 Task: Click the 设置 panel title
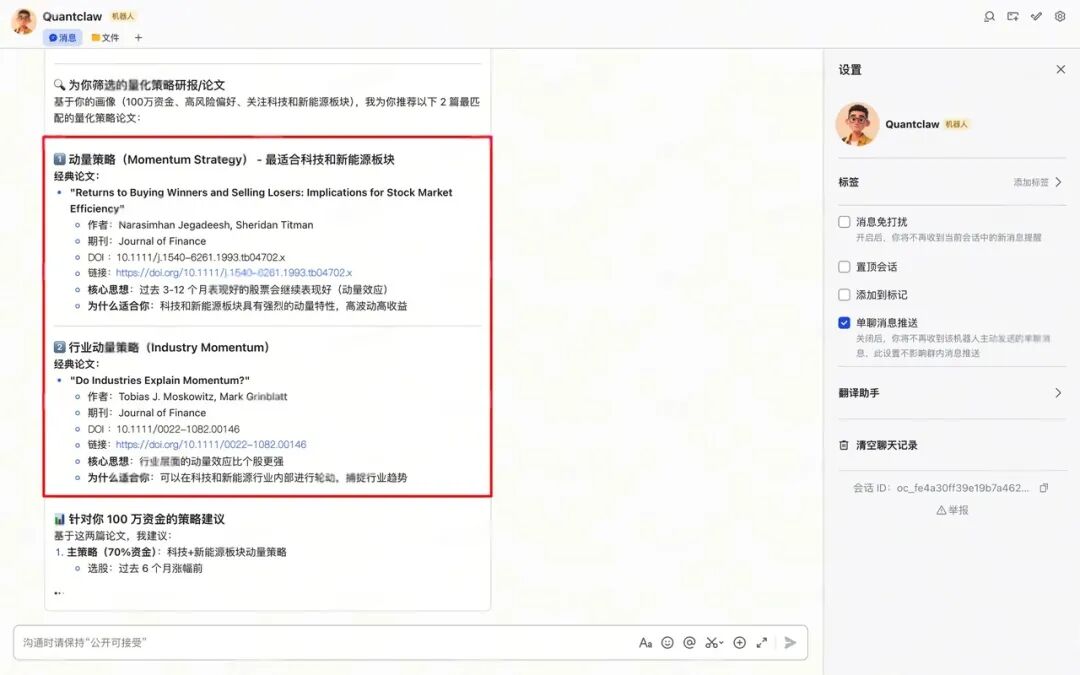(x=850, y=70)
